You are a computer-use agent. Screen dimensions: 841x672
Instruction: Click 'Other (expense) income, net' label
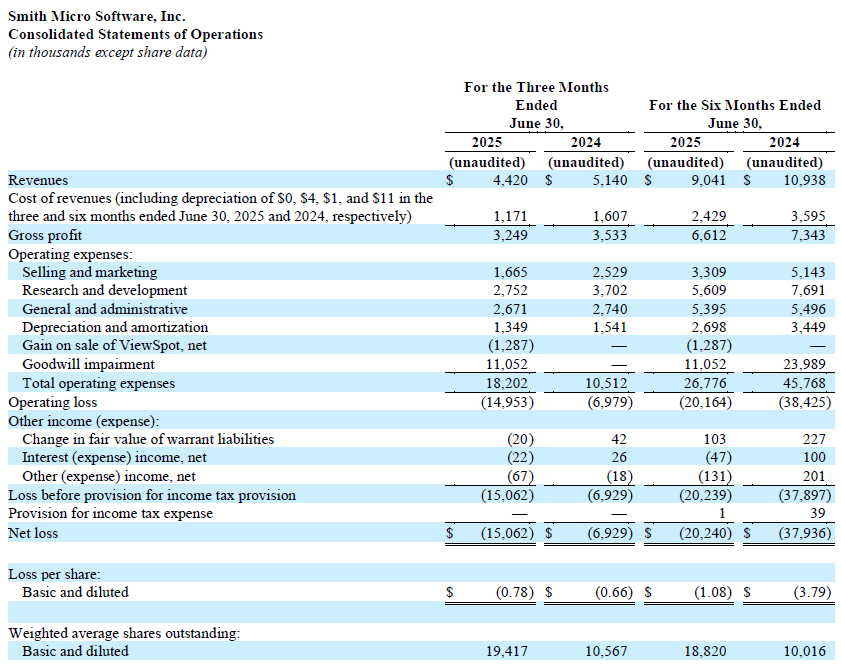click(x=109, y=477)
